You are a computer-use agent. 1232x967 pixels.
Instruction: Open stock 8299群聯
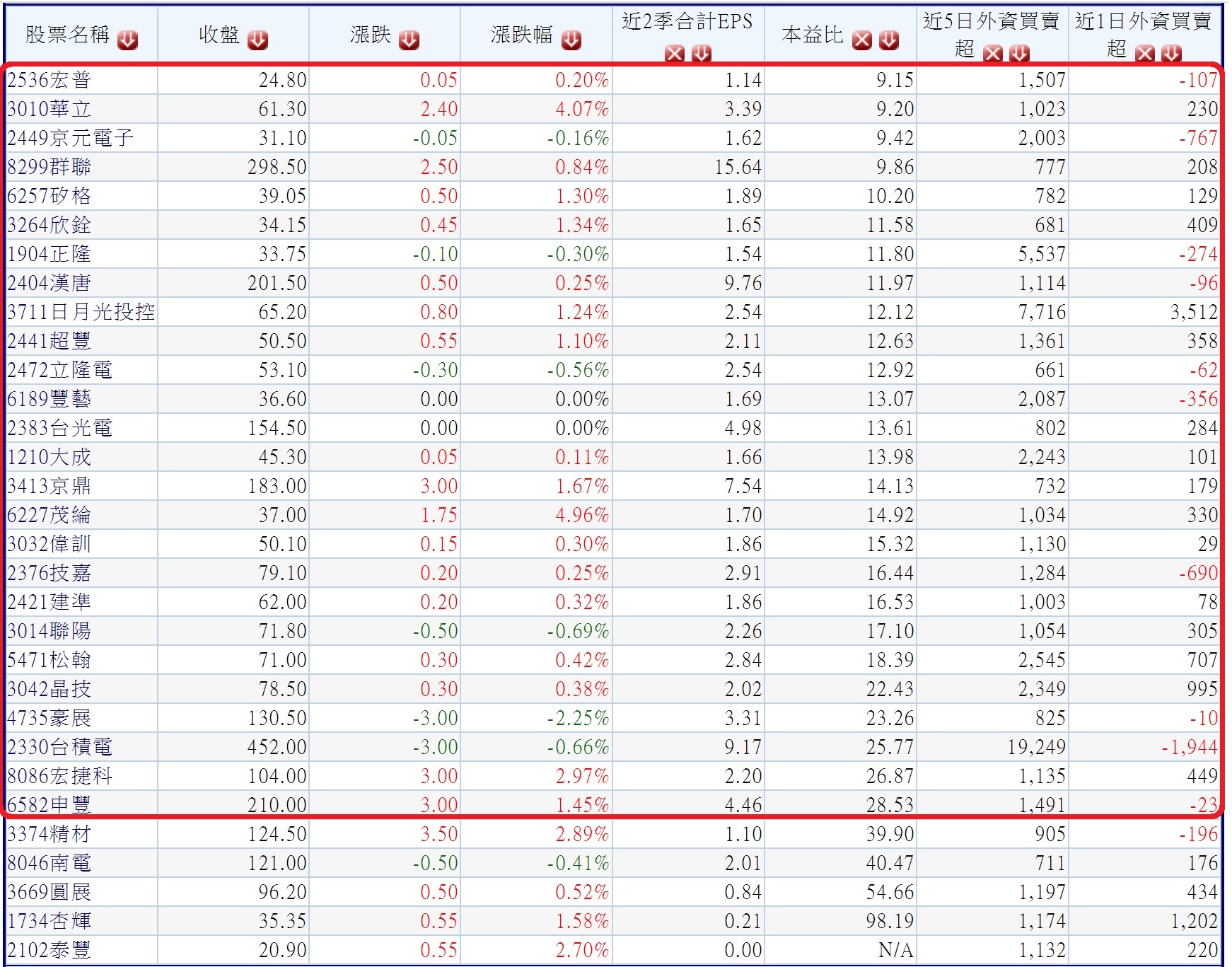[50, 167]
